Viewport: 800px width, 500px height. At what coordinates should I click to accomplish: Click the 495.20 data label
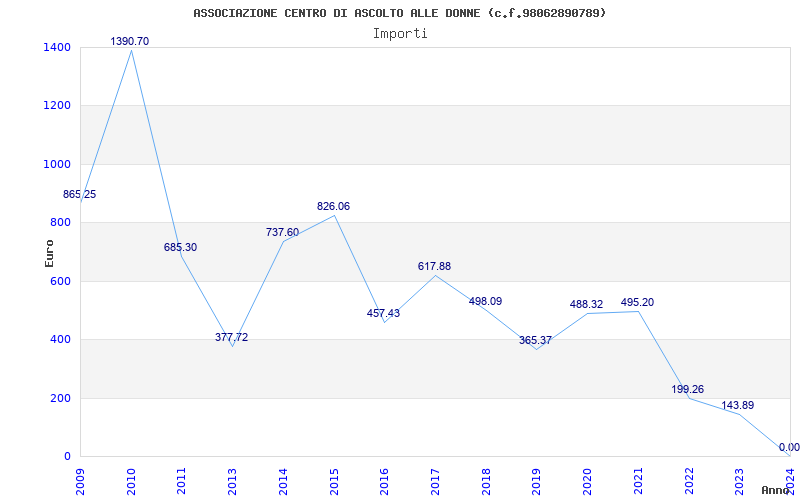[x=637, y=302]
